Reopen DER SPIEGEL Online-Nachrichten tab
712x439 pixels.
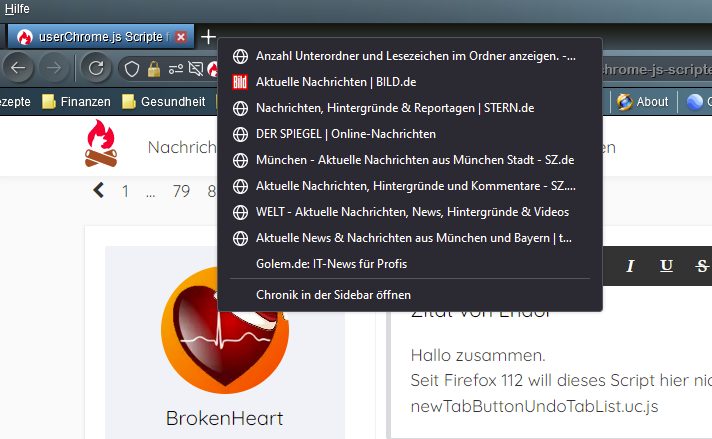click(410, 134)
